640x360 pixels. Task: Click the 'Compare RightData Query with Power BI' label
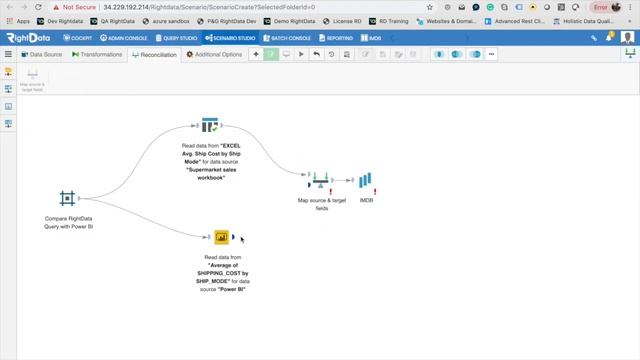pyautogui.click(x=68, y=222)
